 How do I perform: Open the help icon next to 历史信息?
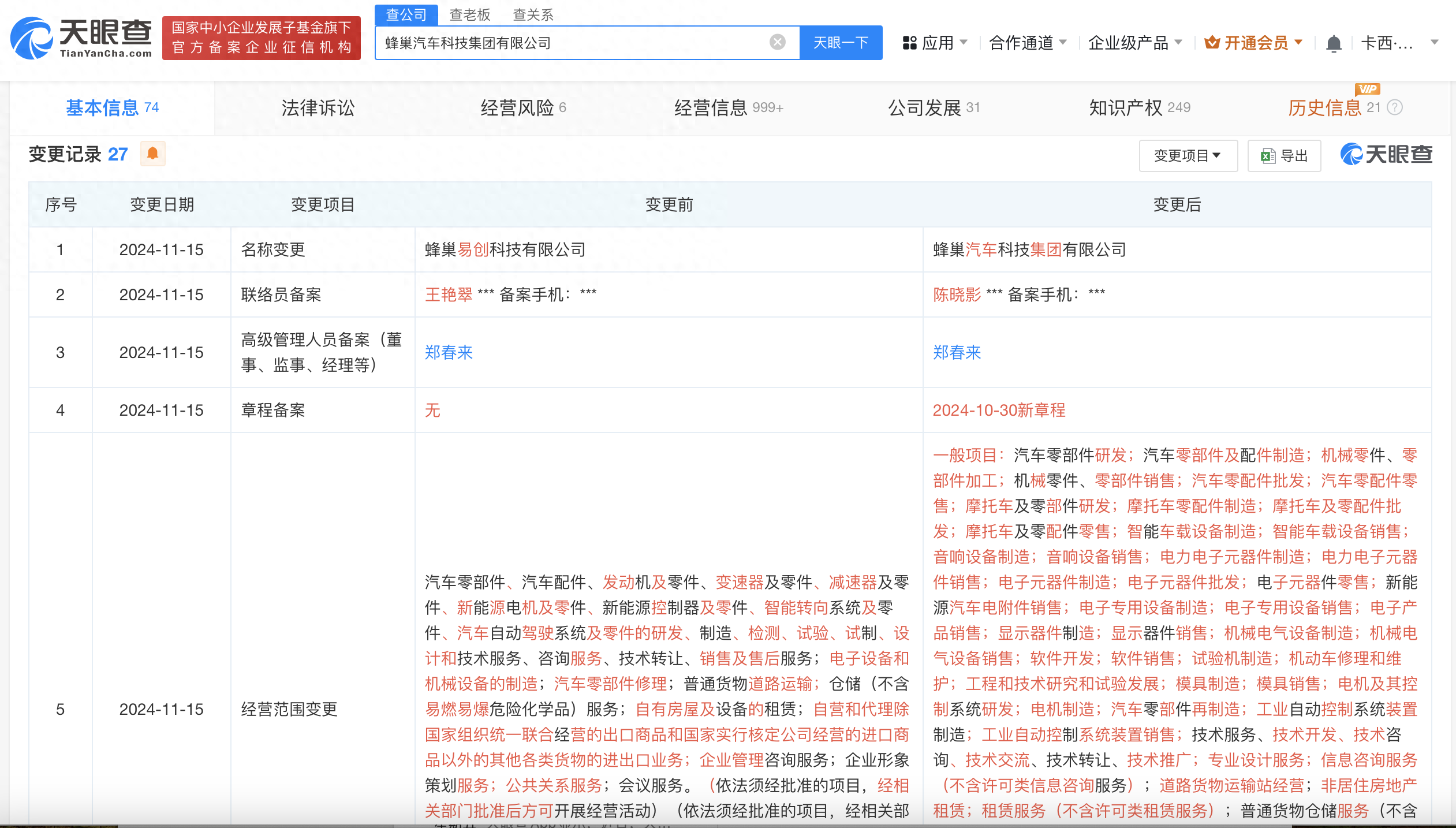(x=1395, y=107)
